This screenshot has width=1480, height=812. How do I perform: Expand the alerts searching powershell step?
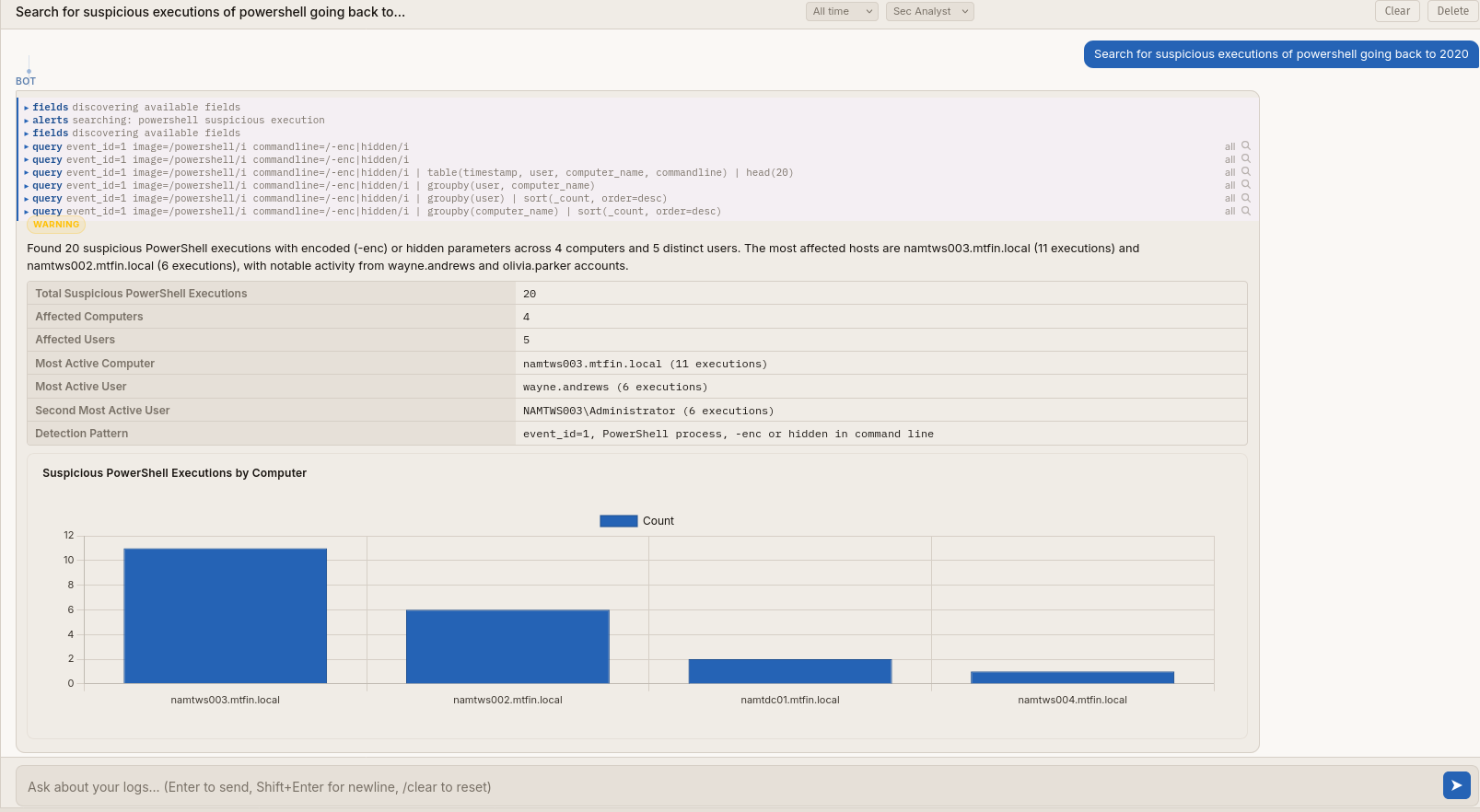pyautogui.click(x=174, y=121)
